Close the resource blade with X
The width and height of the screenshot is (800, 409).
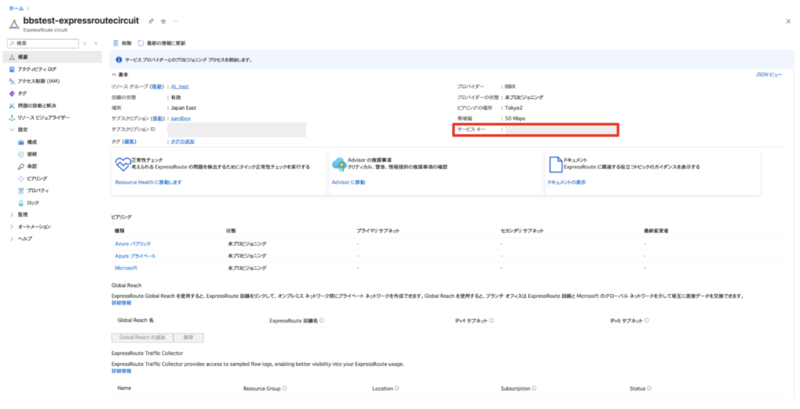(788, 21)
